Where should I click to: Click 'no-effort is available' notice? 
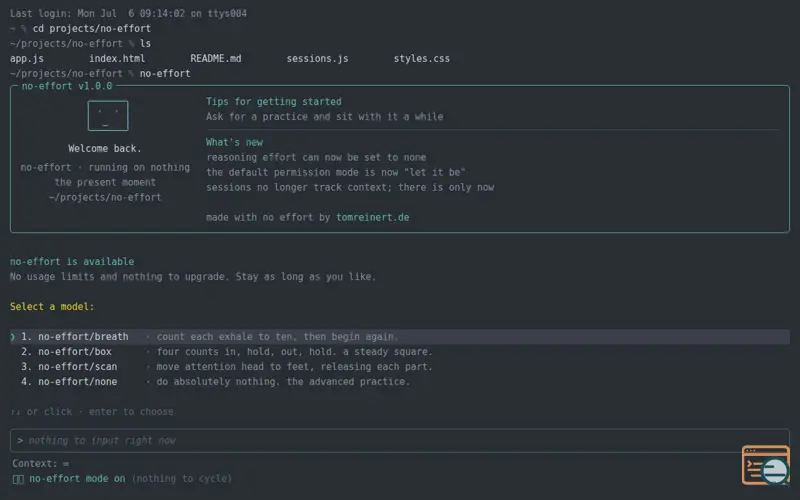point(72,262)
